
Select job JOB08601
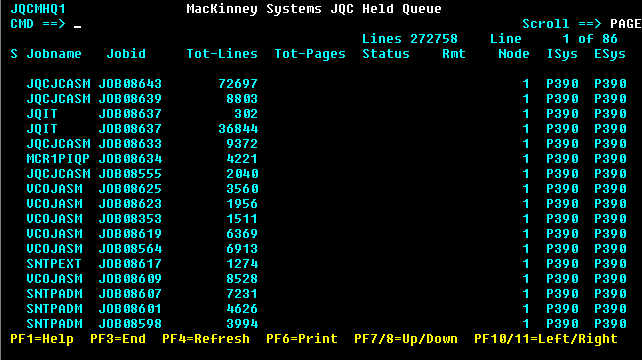point(130,309)
